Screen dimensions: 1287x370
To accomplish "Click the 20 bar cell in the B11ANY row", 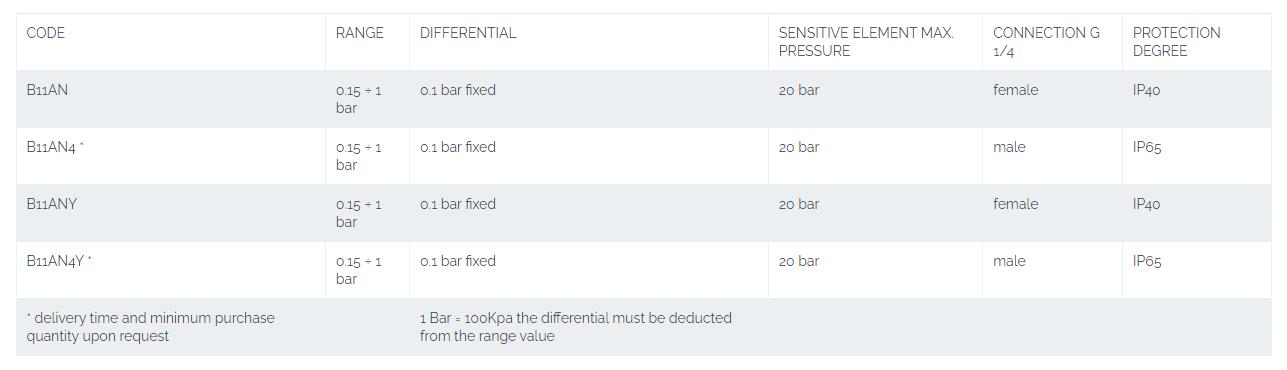I will (x=799, y=204).
